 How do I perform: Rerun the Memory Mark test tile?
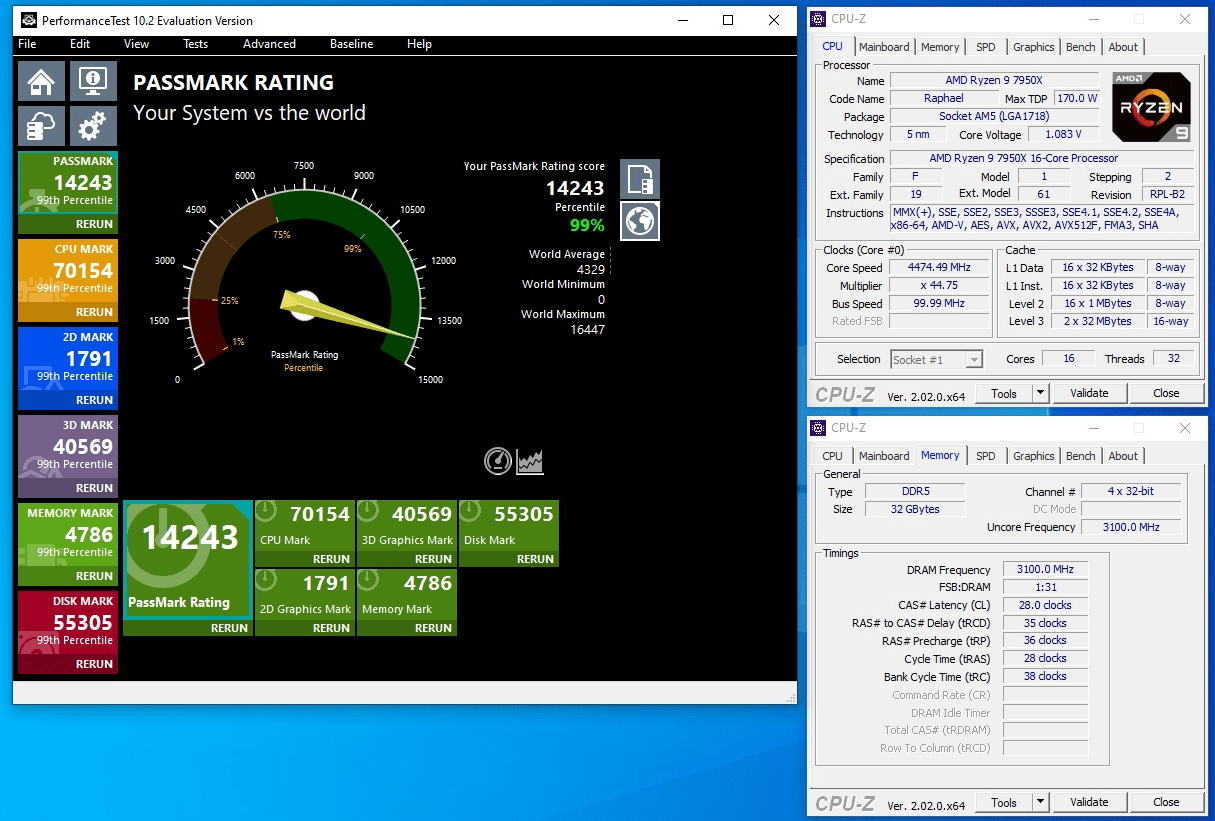[x=433, y=628]
